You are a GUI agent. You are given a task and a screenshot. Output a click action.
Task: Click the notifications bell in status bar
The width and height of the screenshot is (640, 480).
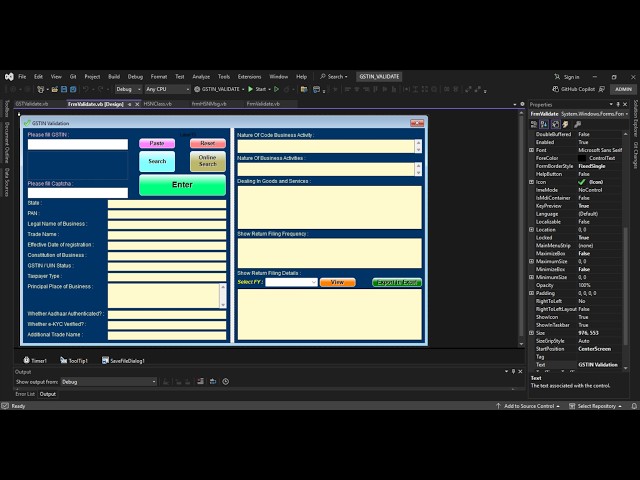click(634, 406)
